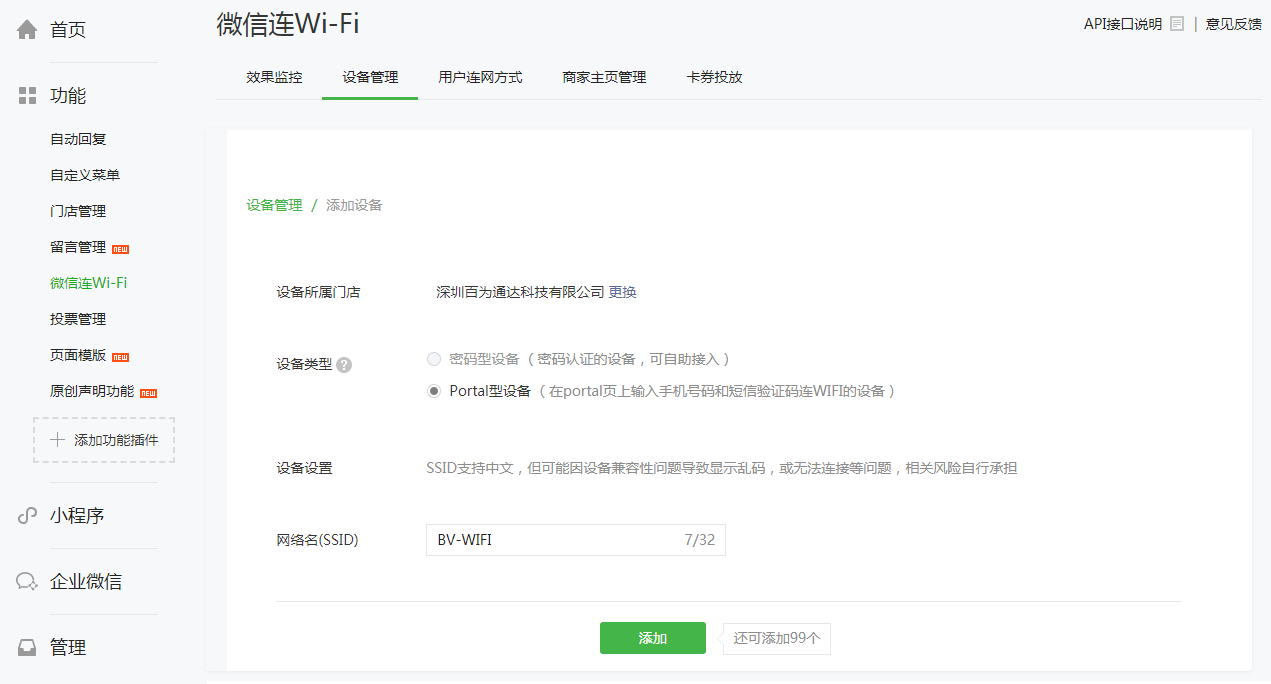Open 首页 in the sidebar
The height and width of the screenshot is (684, 1271).
coord(68,30)
